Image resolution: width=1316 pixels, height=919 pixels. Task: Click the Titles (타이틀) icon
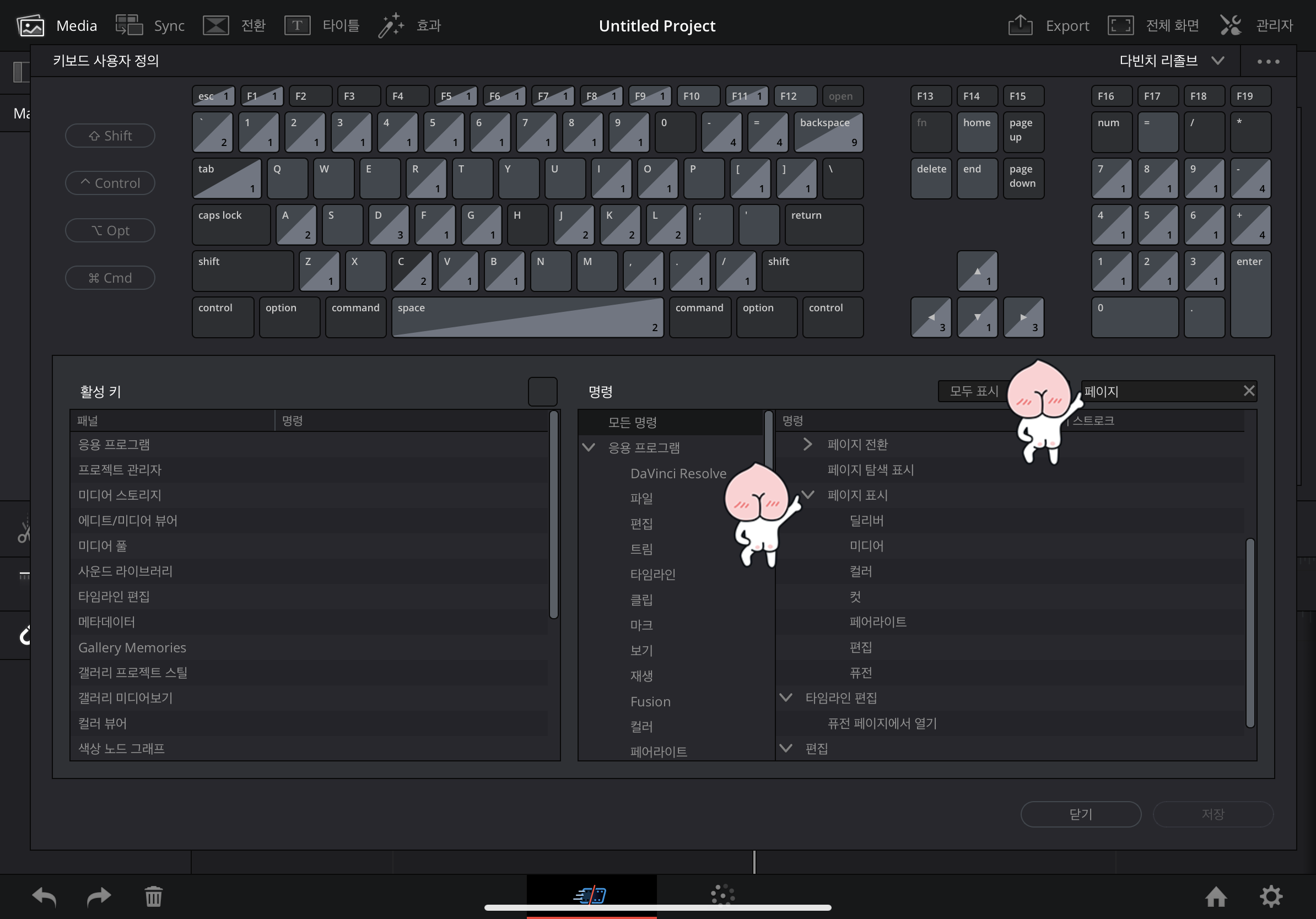[298, 26]
